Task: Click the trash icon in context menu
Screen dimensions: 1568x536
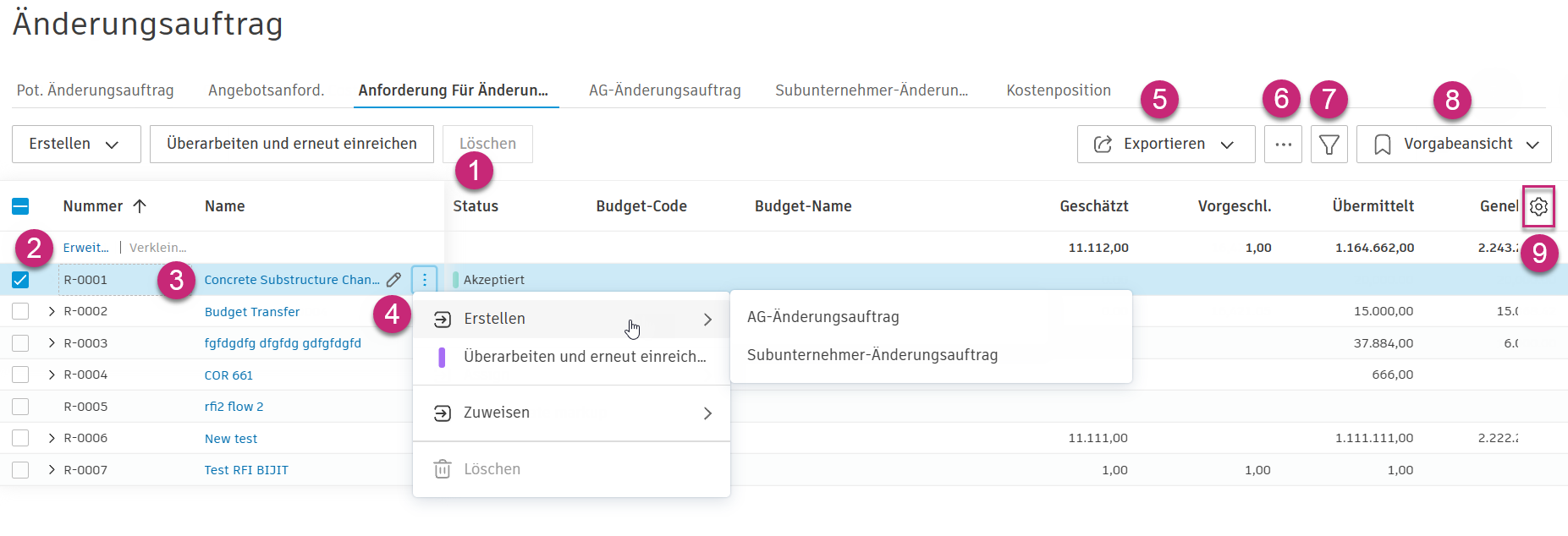Action: [x=443, y=469]
